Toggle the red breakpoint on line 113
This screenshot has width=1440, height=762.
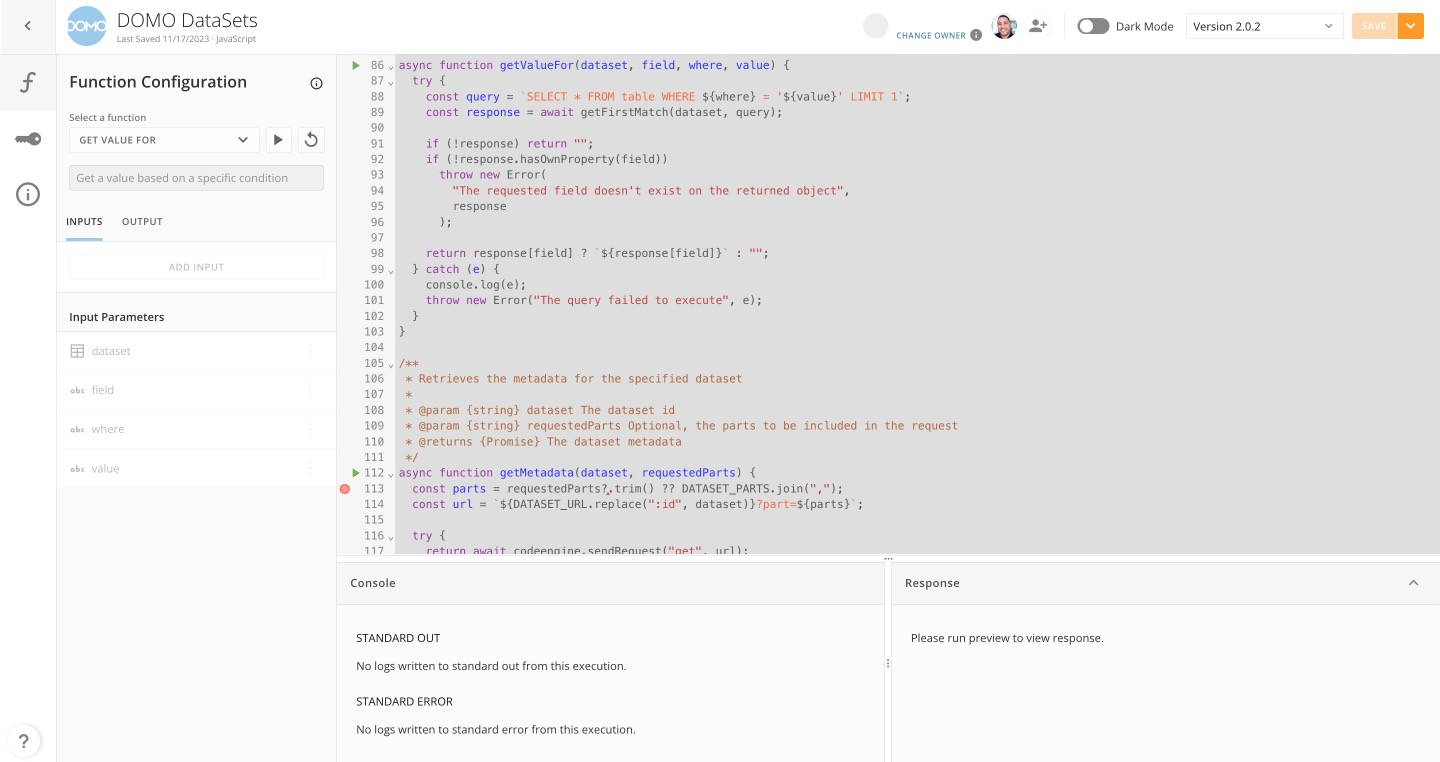coord(345,488)
